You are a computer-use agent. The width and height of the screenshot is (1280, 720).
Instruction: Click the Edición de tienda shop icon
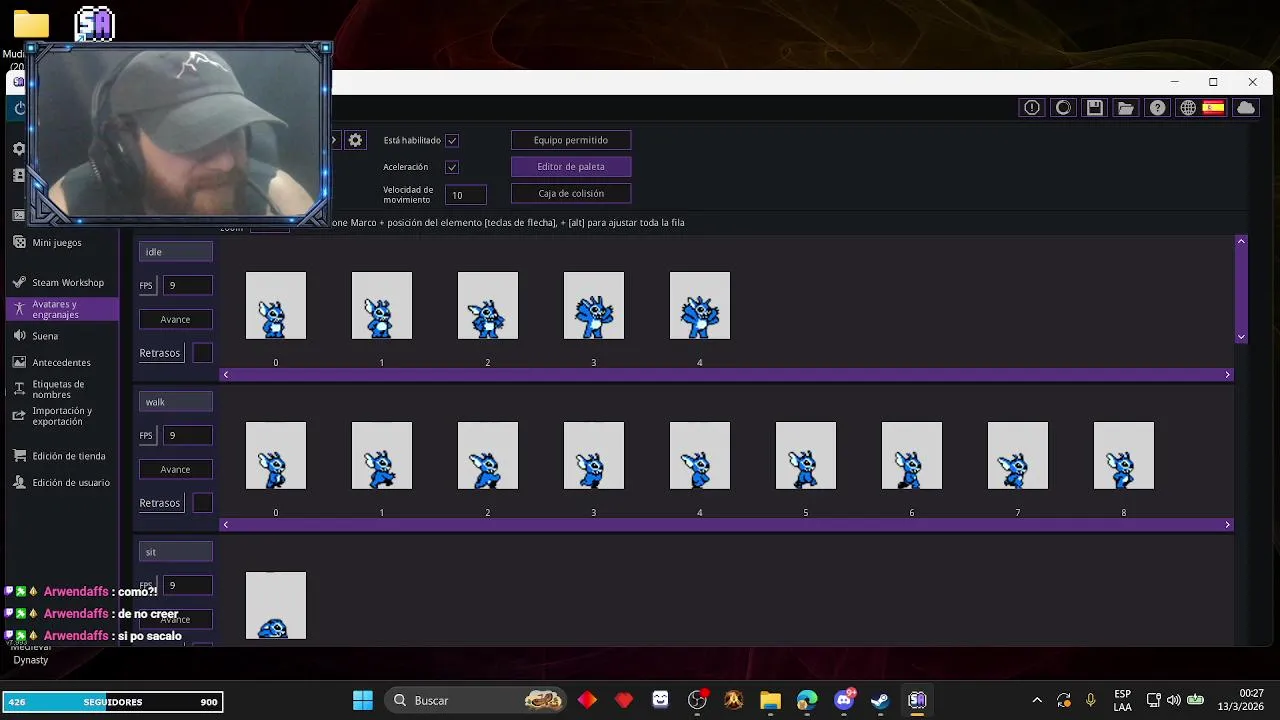click(x=19, y=456)
